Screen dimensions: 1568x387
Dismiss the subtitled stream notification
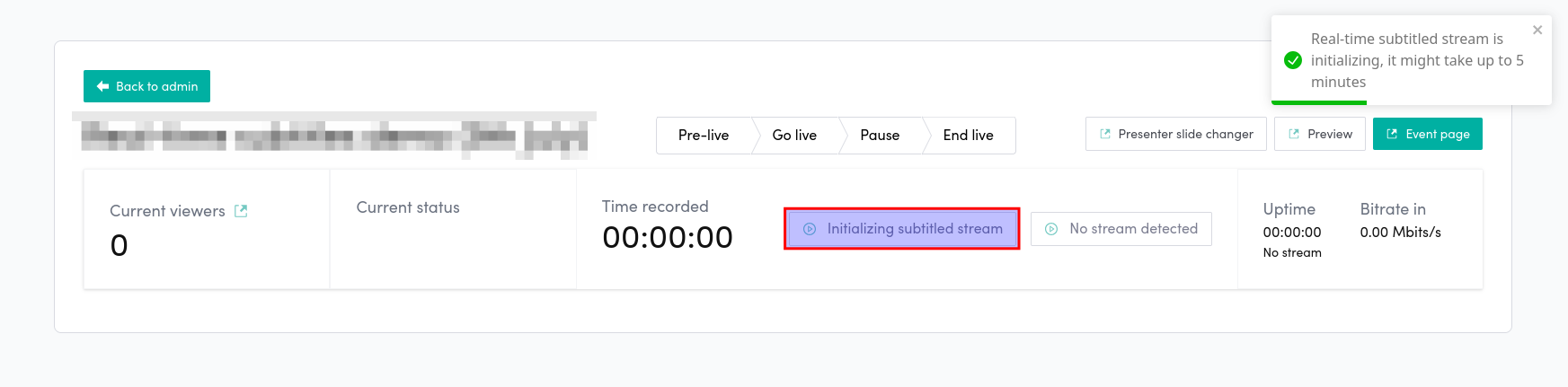[x=1537, y=30]
